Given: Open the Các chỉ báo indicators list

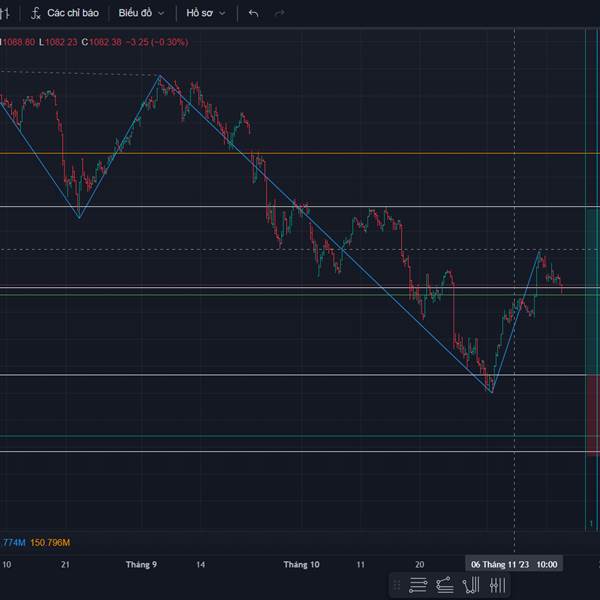Looking at the screenshot, I should tap(64, 13).
